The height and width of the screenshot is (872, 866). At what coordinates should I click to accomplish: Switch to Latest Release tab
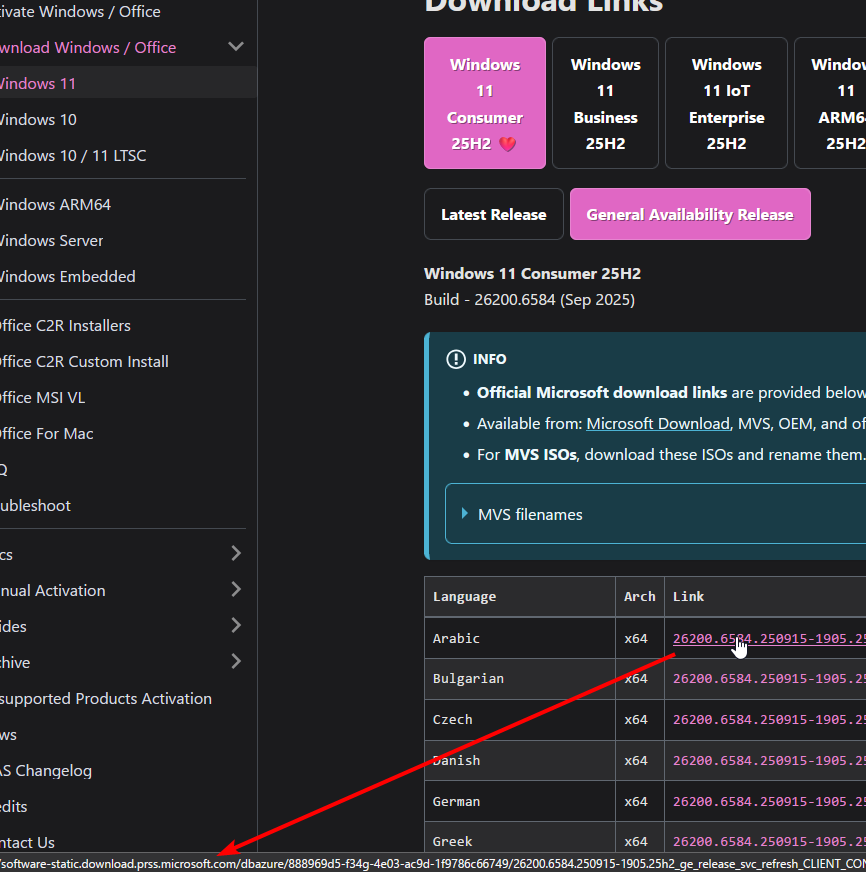[x=493, y=215]
